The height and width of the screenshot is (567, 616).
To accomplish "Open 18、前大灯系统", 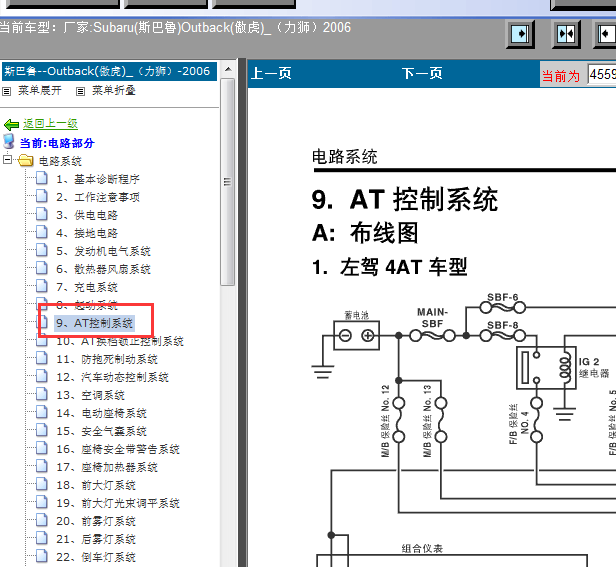I will [x=96, y=485].
